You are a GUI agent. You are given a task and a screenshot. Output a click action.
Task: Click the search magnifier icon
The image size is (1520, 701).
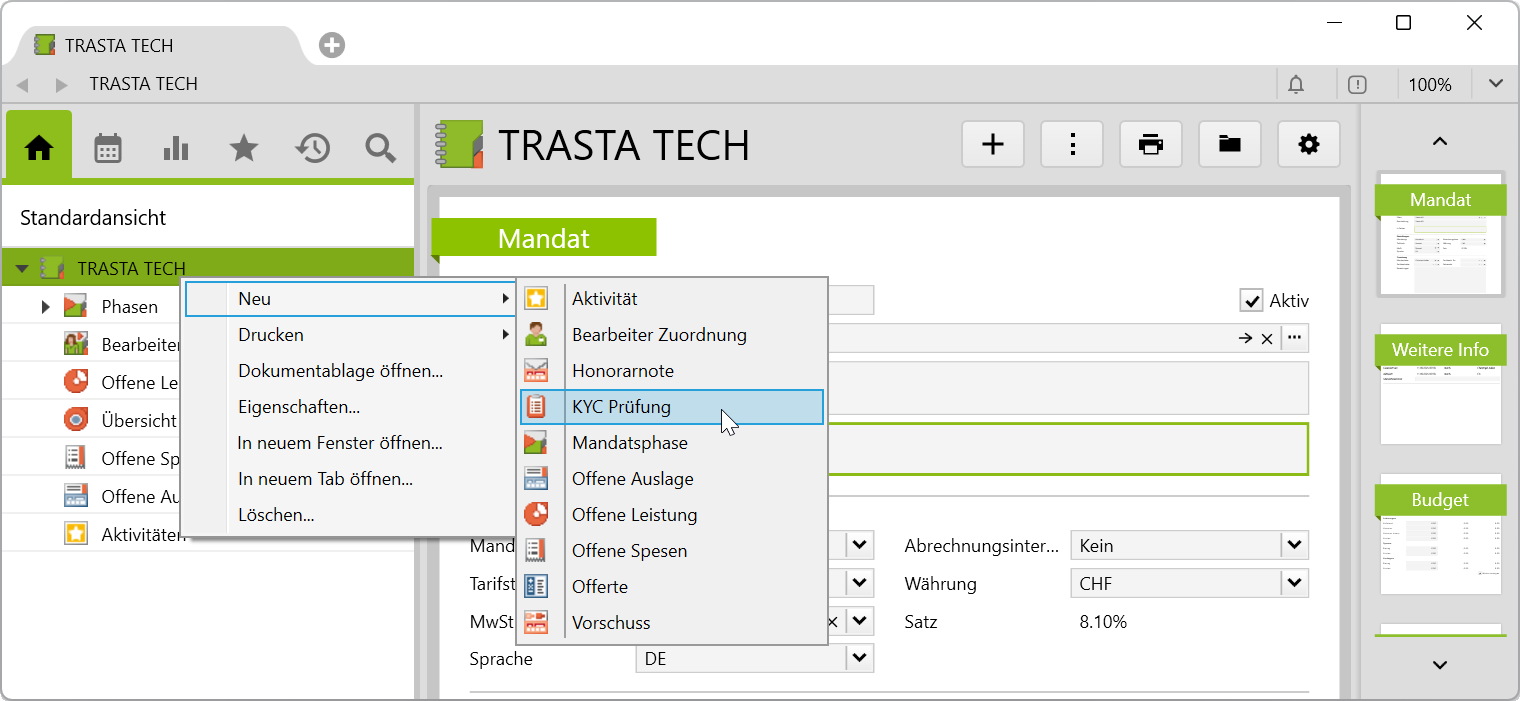coord(380,148)
